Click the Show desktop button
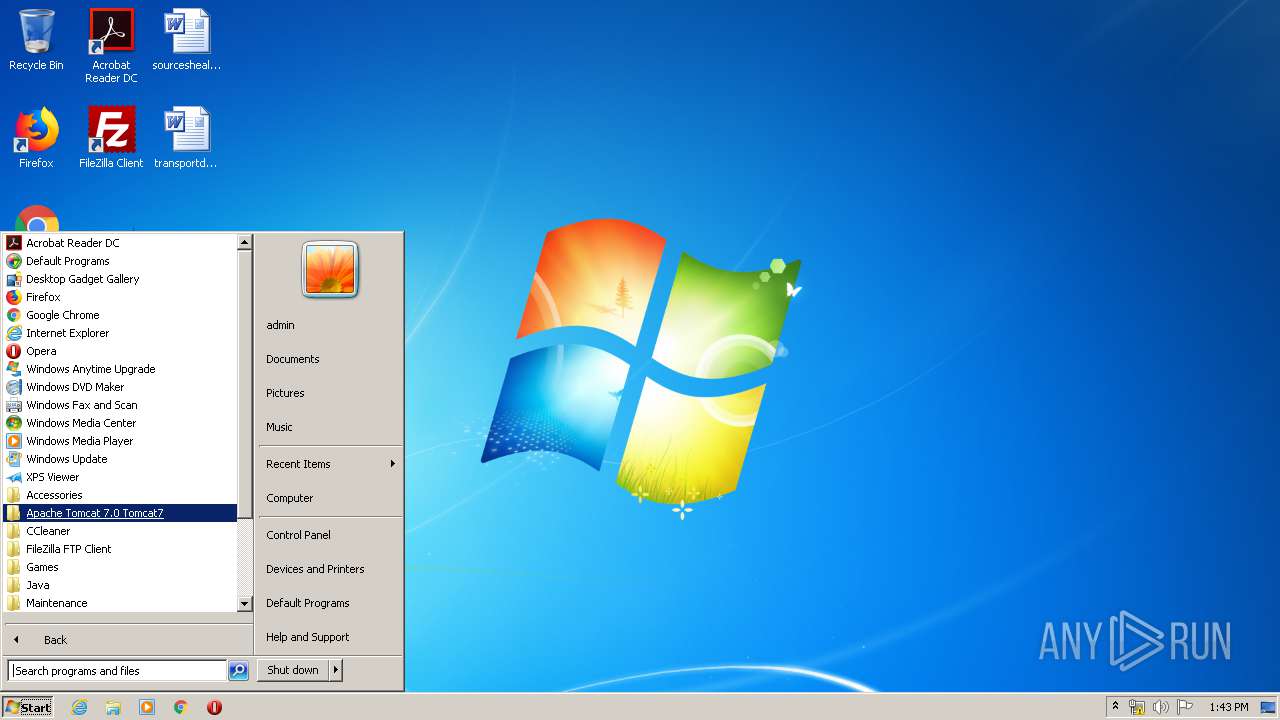1280x720 pixels. [1269, 707]
